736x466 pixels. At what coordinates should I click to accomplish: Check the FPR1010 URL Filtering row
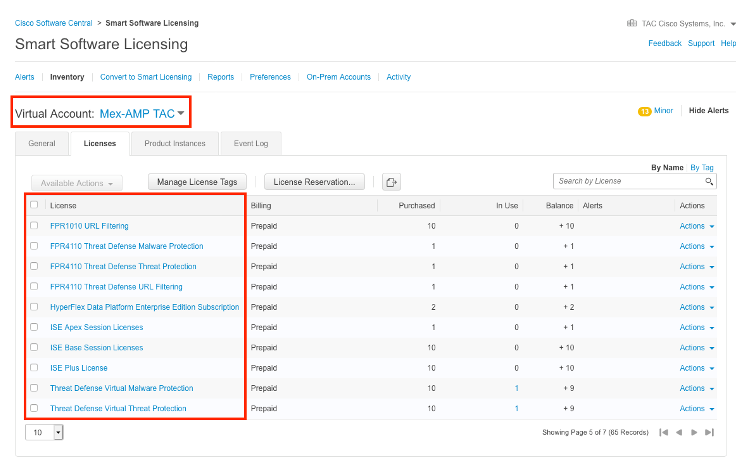pyautogui.click(x=34, y=225)
